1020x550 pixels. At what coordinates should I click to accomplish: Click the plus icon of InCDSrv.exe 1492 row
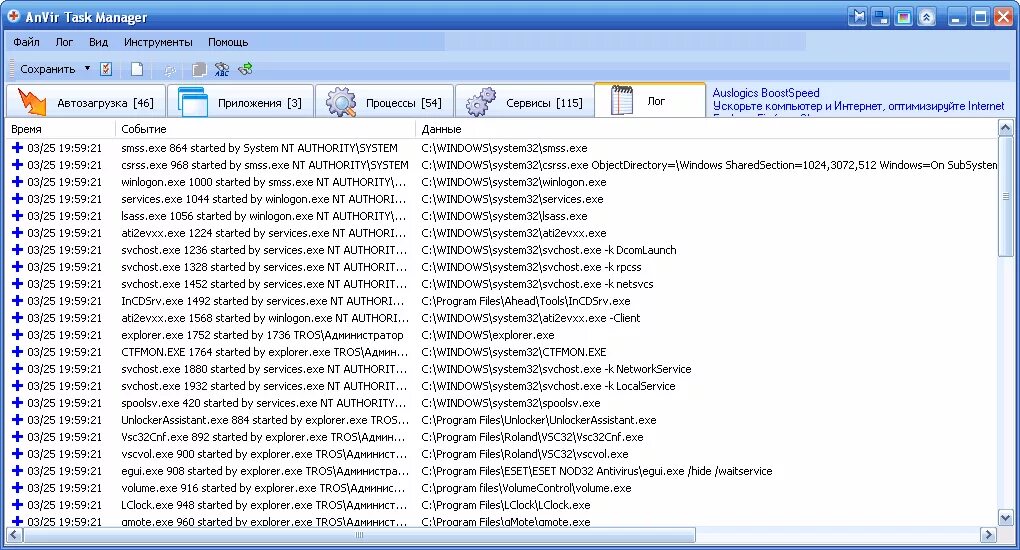click(18, 301)
